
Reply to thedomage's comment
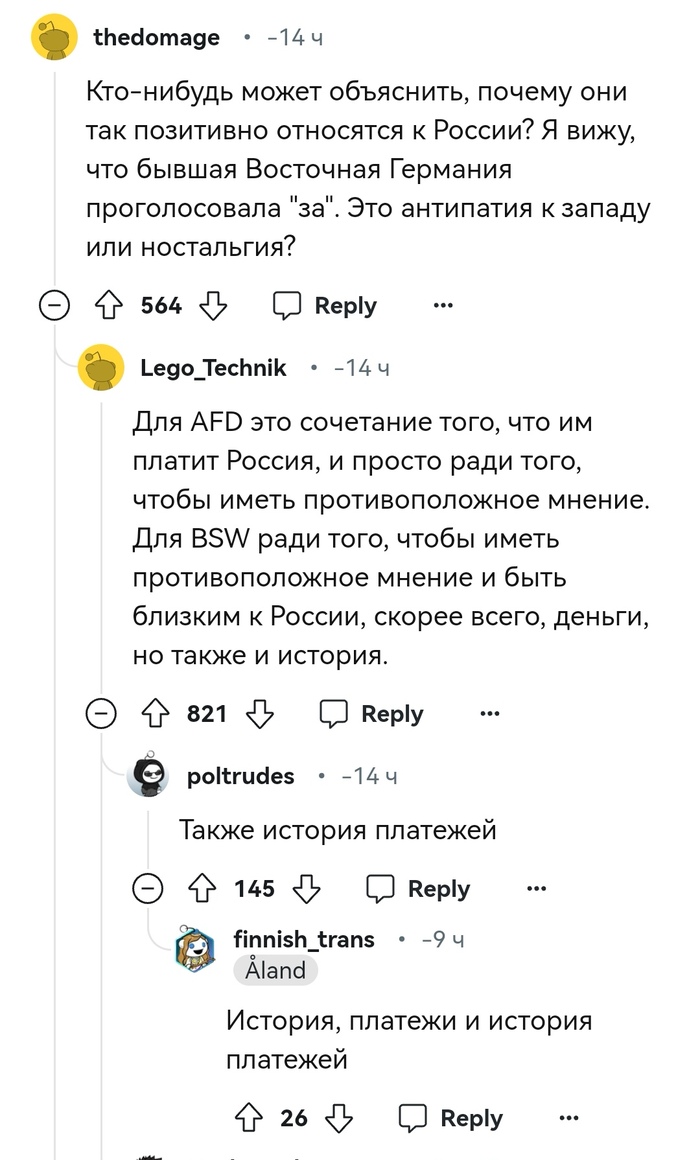(x=326, y=306)
